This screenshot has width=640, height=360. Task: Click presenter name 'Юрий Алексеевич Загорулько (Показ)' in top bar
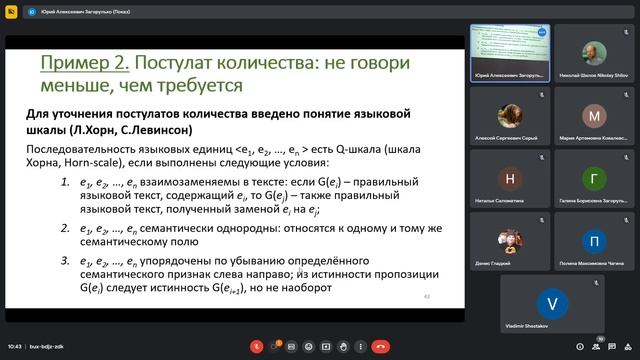pos(86,12)
